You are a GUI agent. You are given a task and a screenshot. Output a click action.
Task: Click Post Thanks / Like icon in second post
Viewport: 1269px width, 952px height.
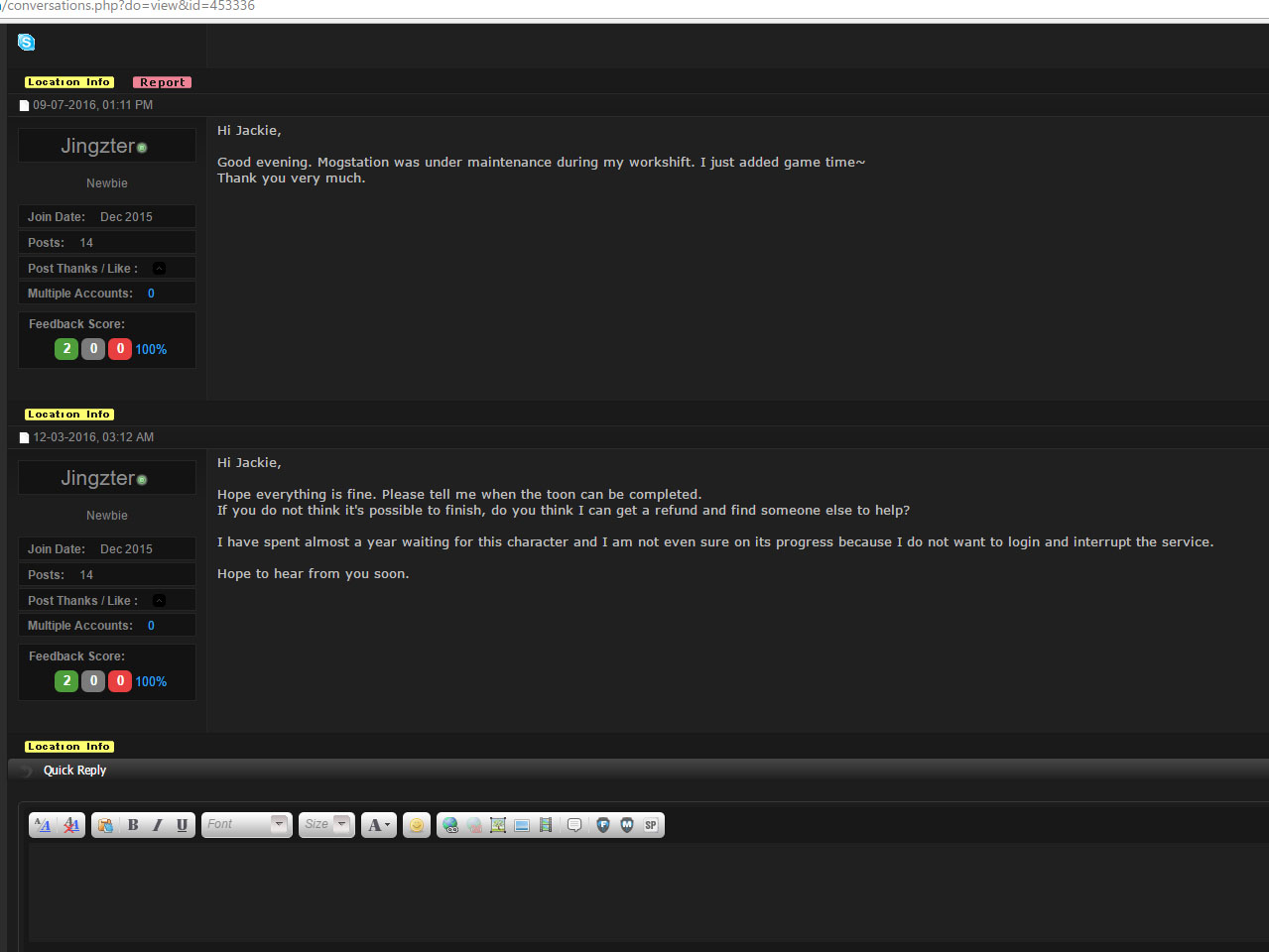159,600
